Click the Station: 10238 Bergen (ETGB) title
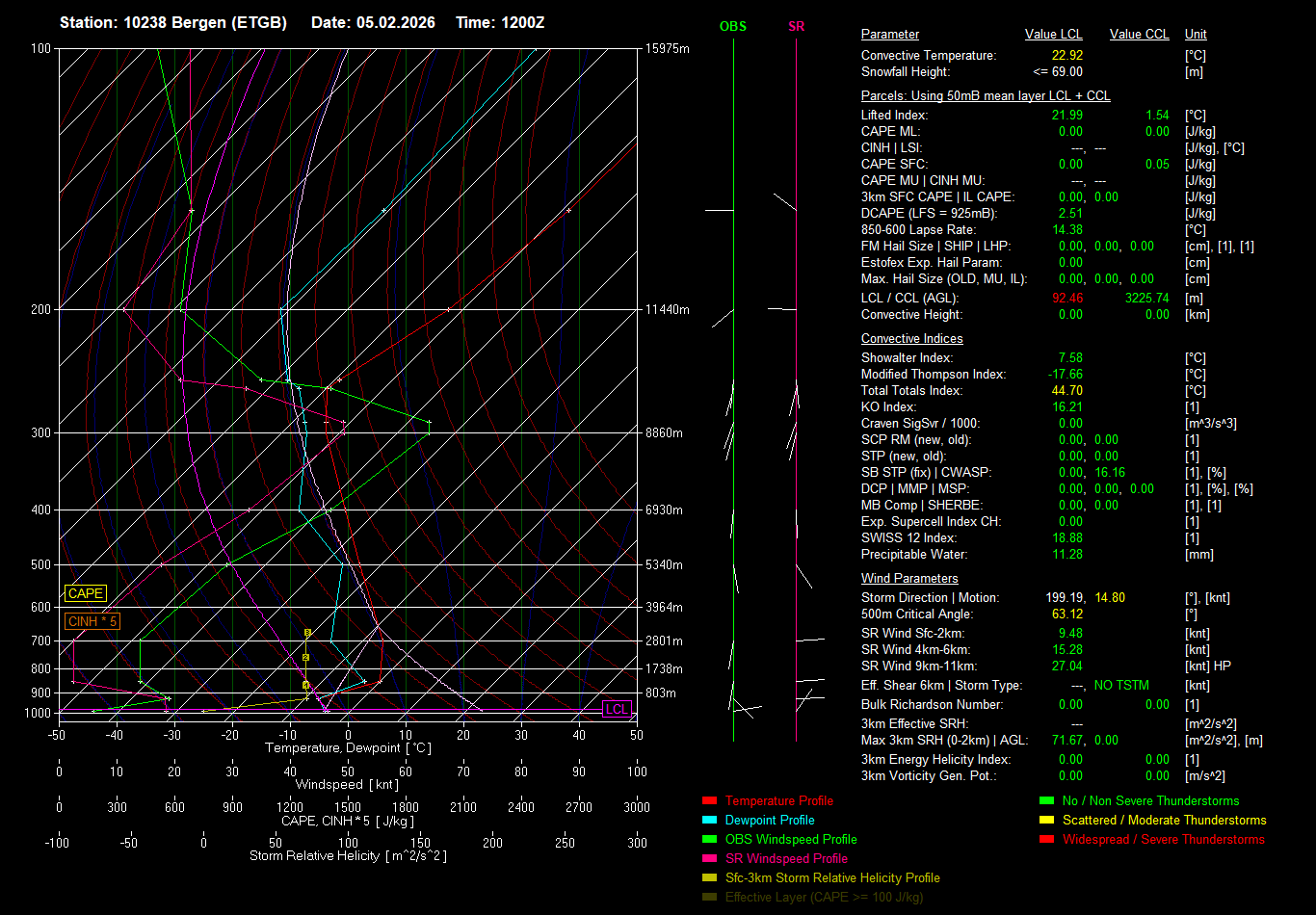This screenshot has height=915, width=1316. coord(173,22)
